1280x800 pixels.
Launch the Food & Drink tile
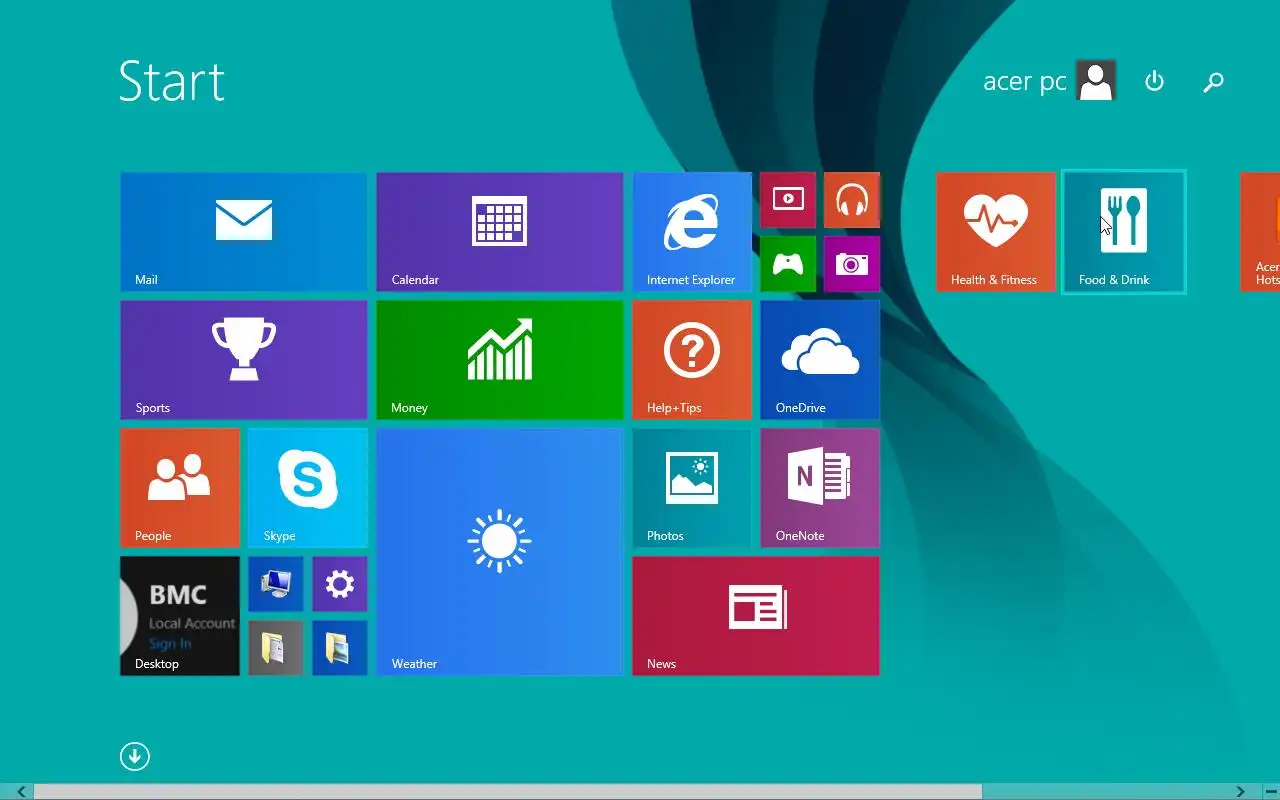point(1124,232)
